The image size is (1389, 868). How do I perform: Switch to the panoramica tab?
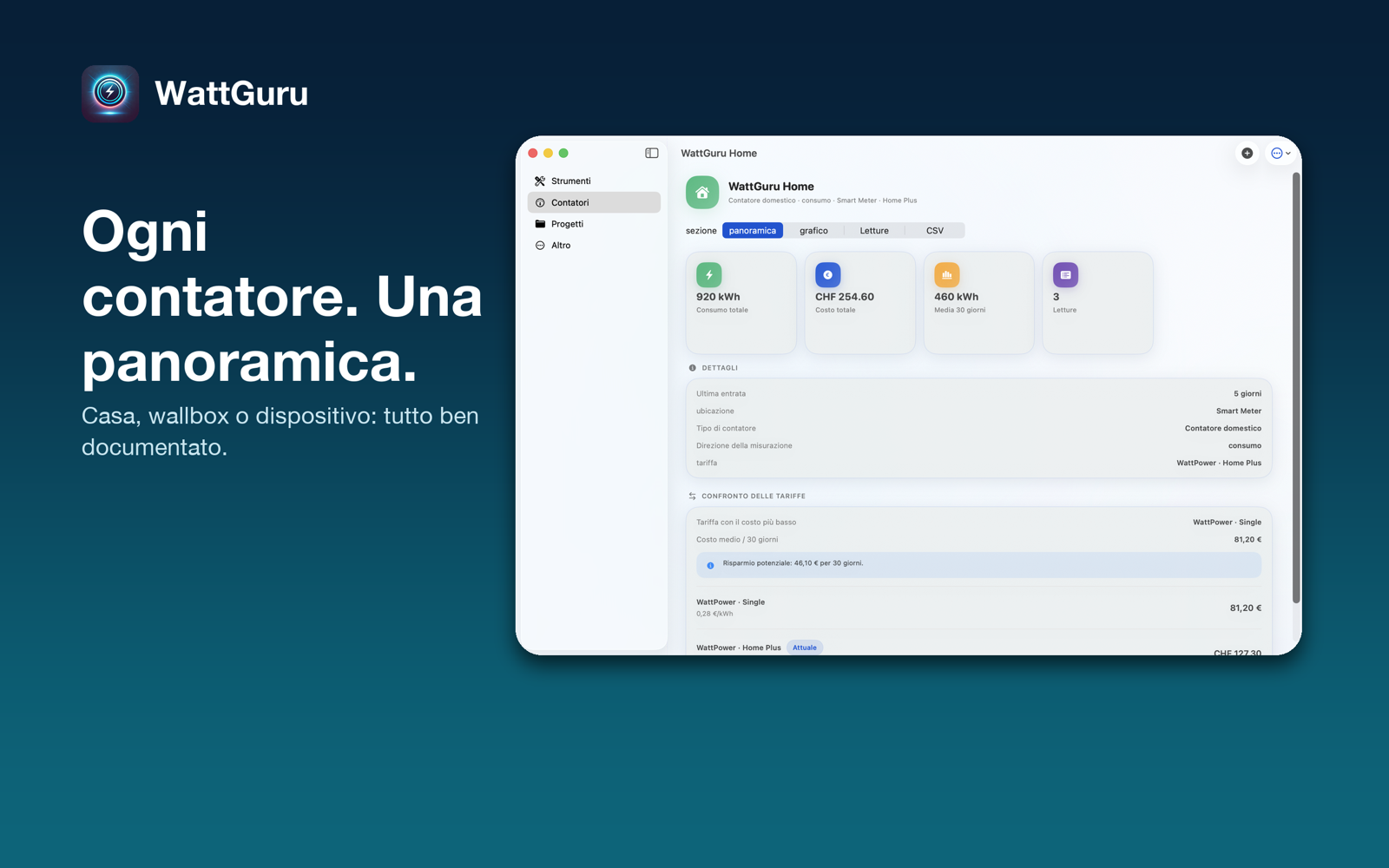click(753, 231)
